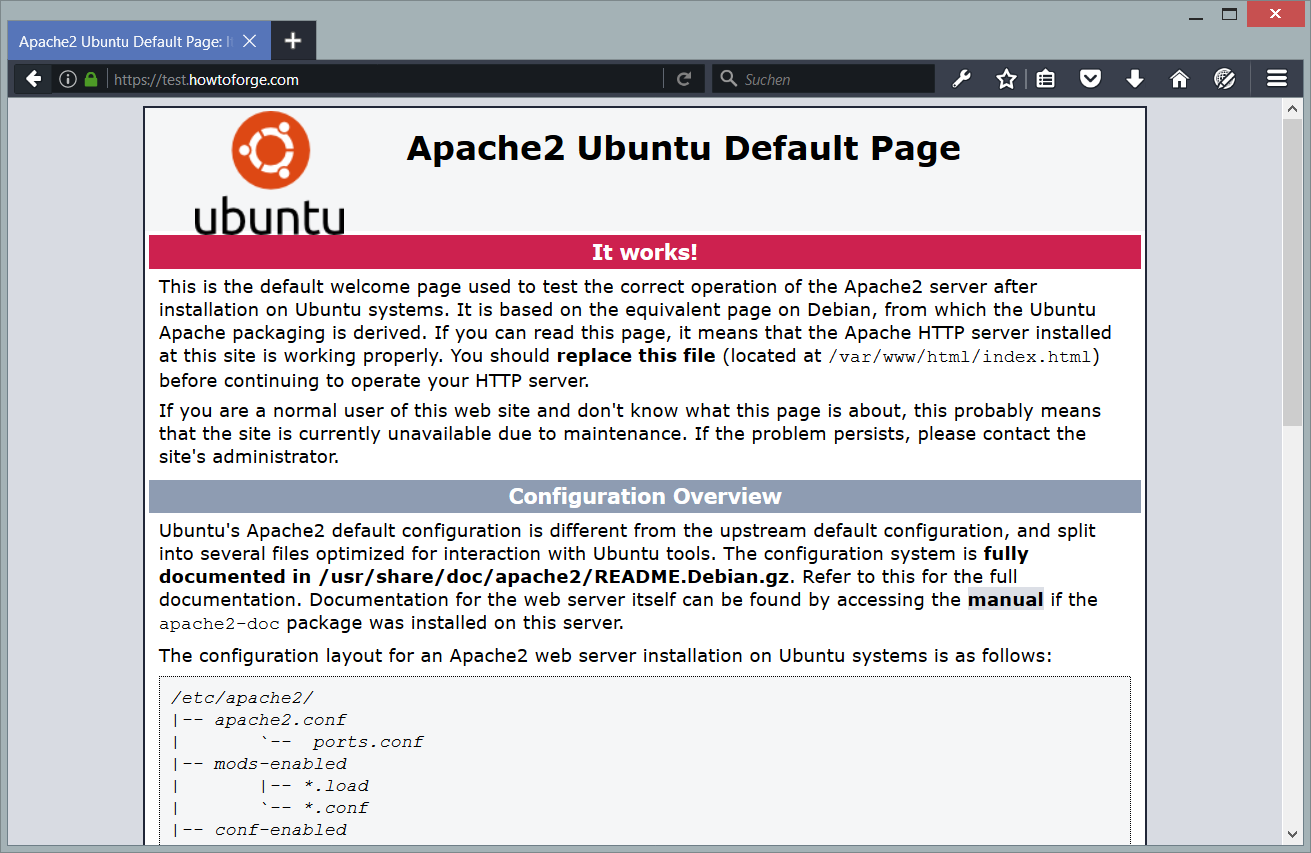Click the 'Configuration Overview' heading

tap(645, 496)
